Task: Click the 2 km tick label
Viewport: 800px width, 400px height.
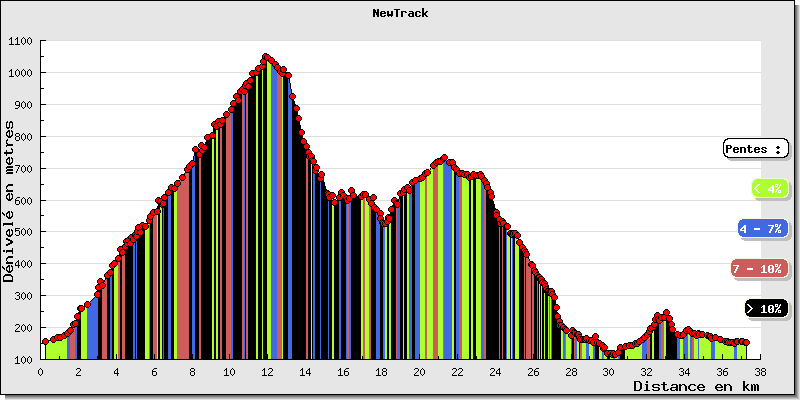Action: pyautogui.click(x=79, y=372)
